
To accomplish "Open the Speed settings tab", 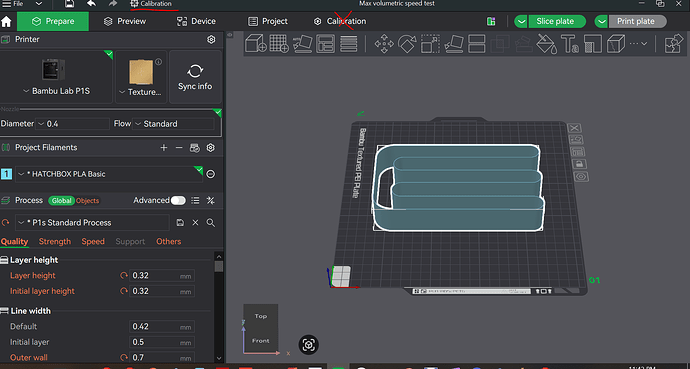I will pyautogui.click(x=93, y=241).
